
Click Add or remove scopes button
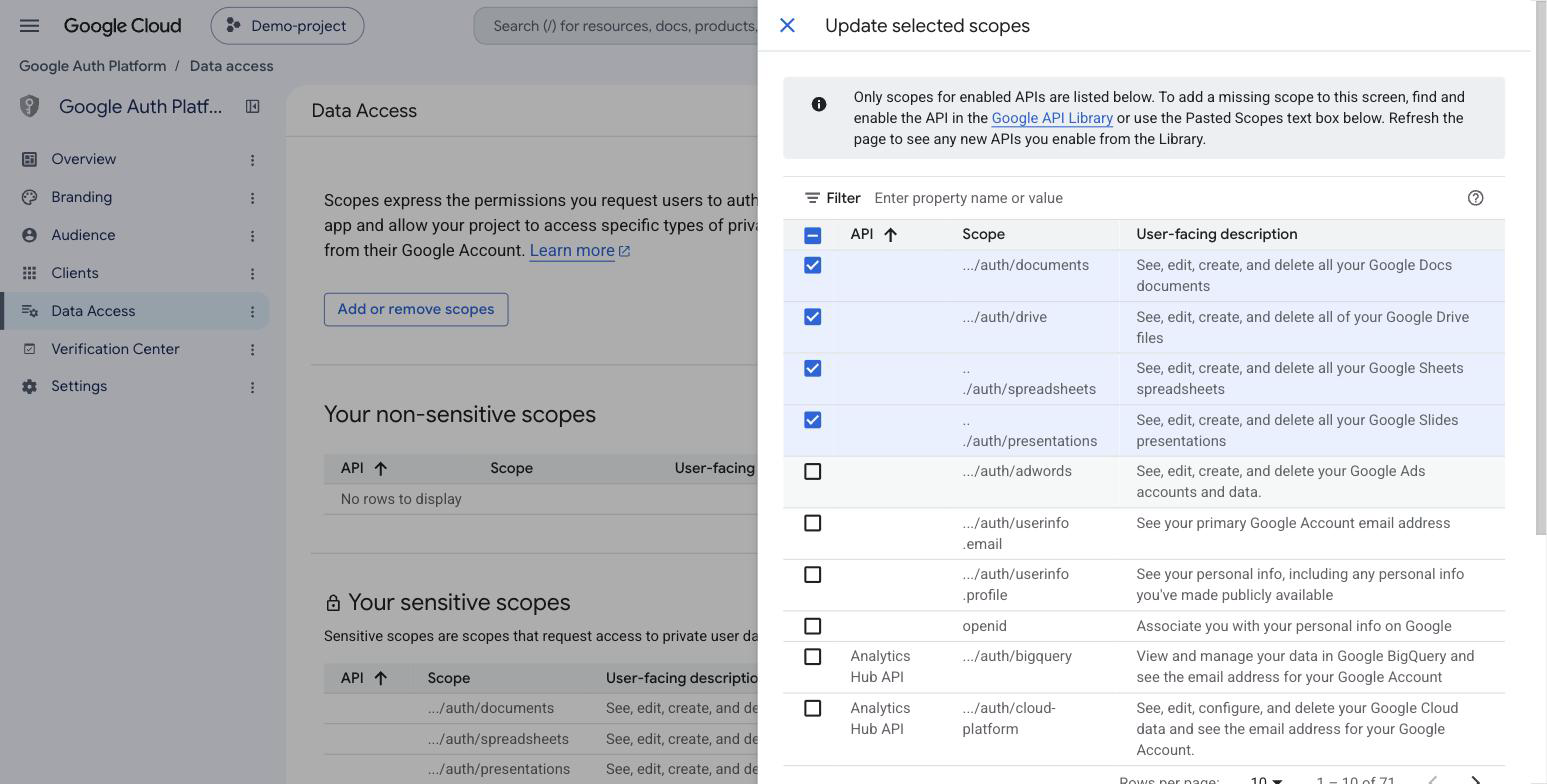pyautogui.click(x=416, y=309)
